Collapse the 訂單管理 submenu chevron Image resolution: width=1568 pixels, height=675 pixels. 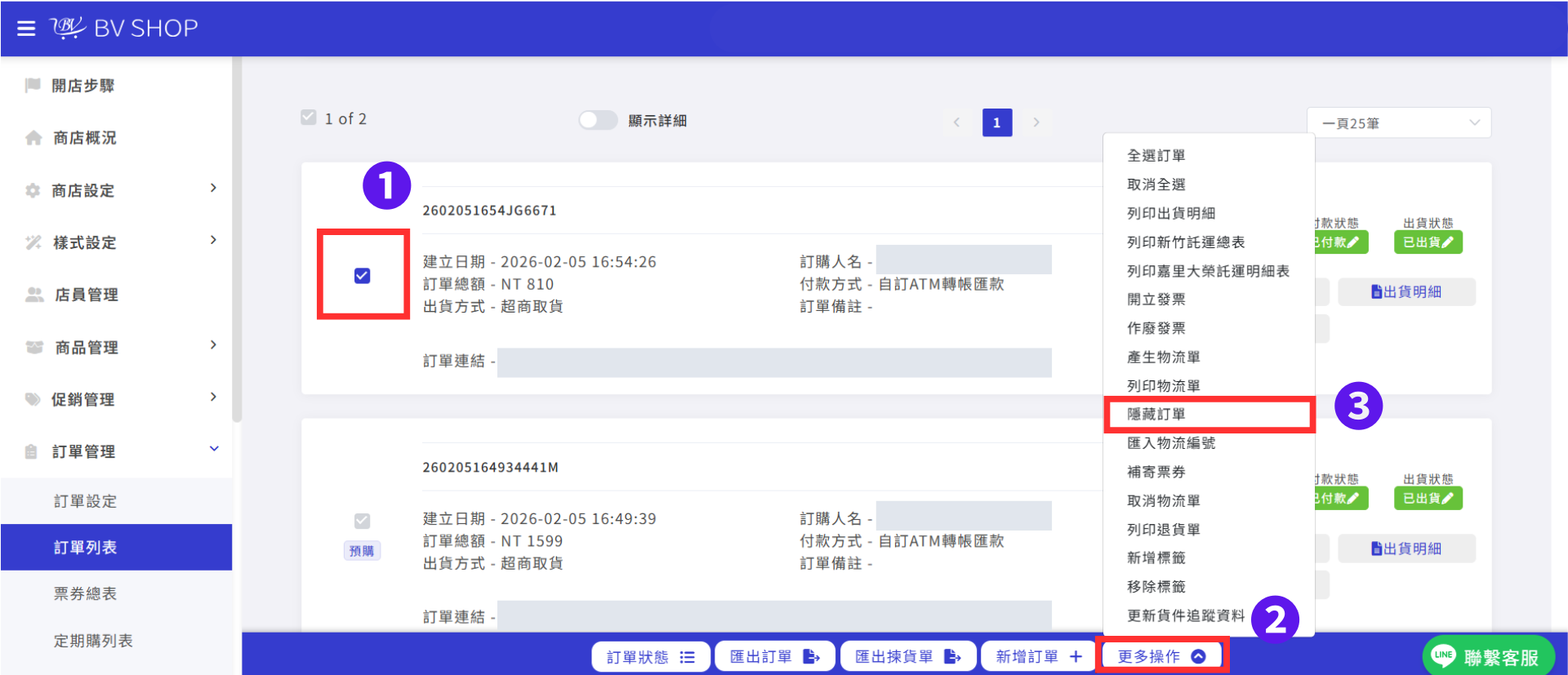(214, 449)
